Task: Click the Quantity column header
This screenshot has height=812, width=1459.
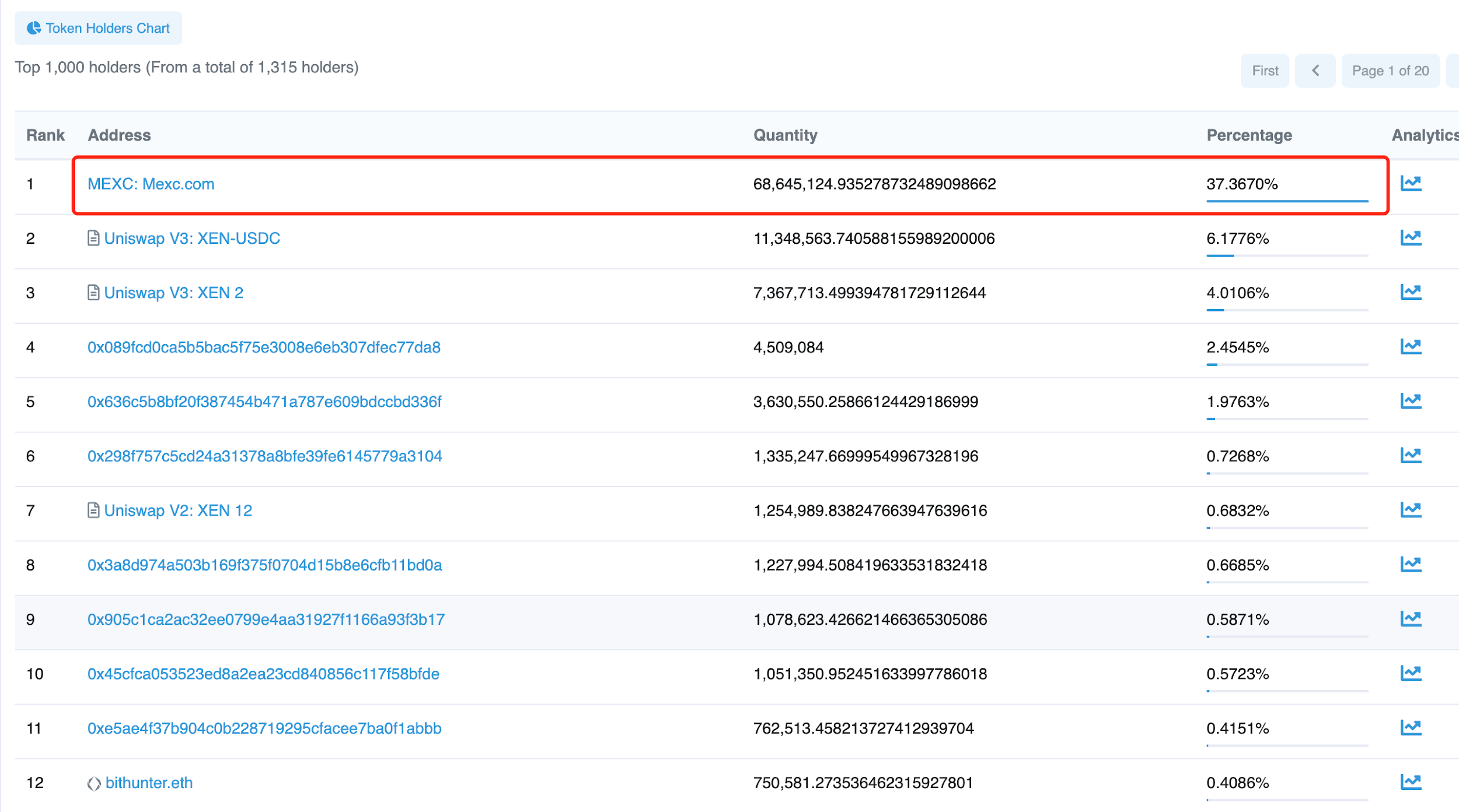Action: (786, 135)
